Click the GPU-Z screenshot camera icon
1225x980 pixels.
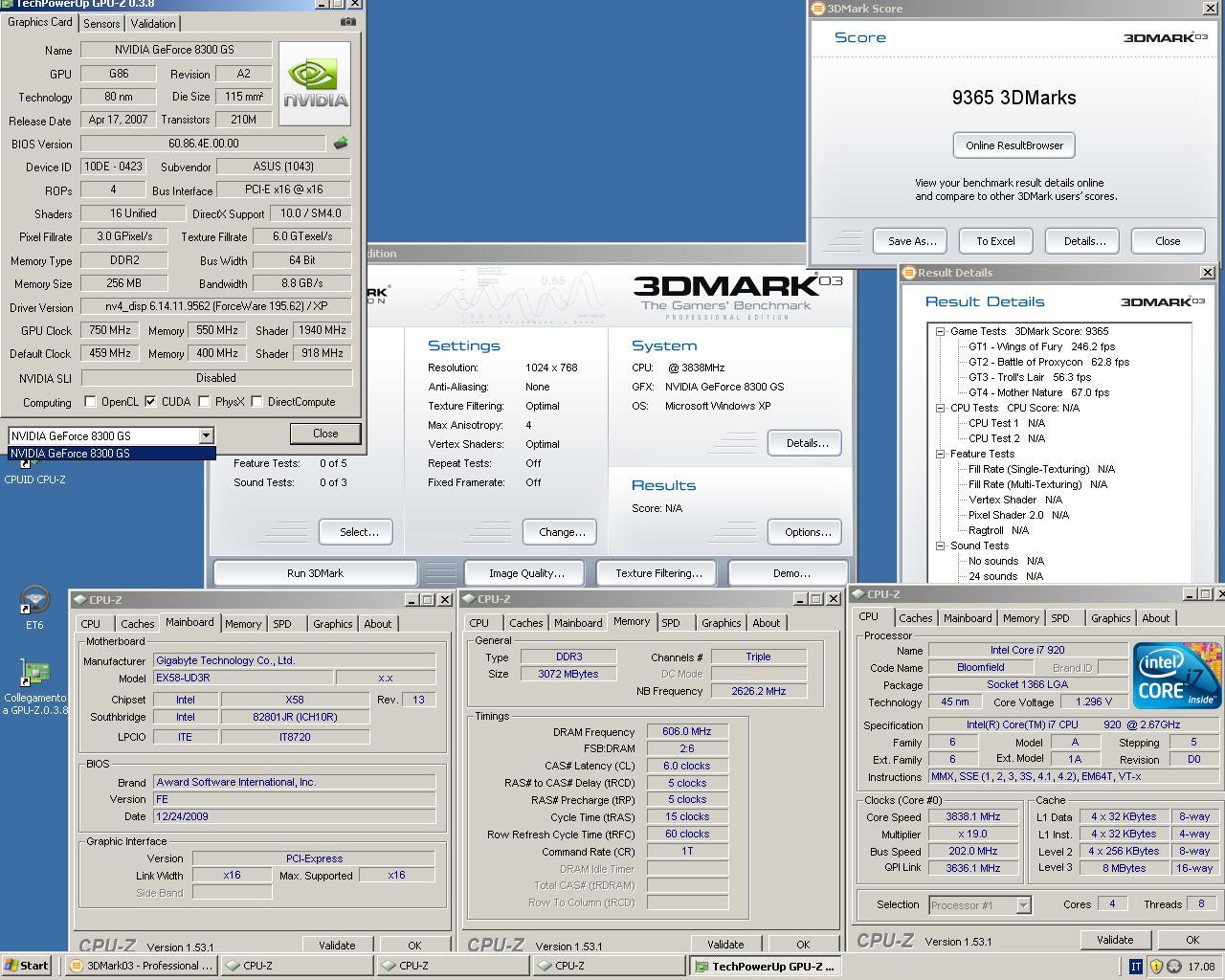pos(347,21)
